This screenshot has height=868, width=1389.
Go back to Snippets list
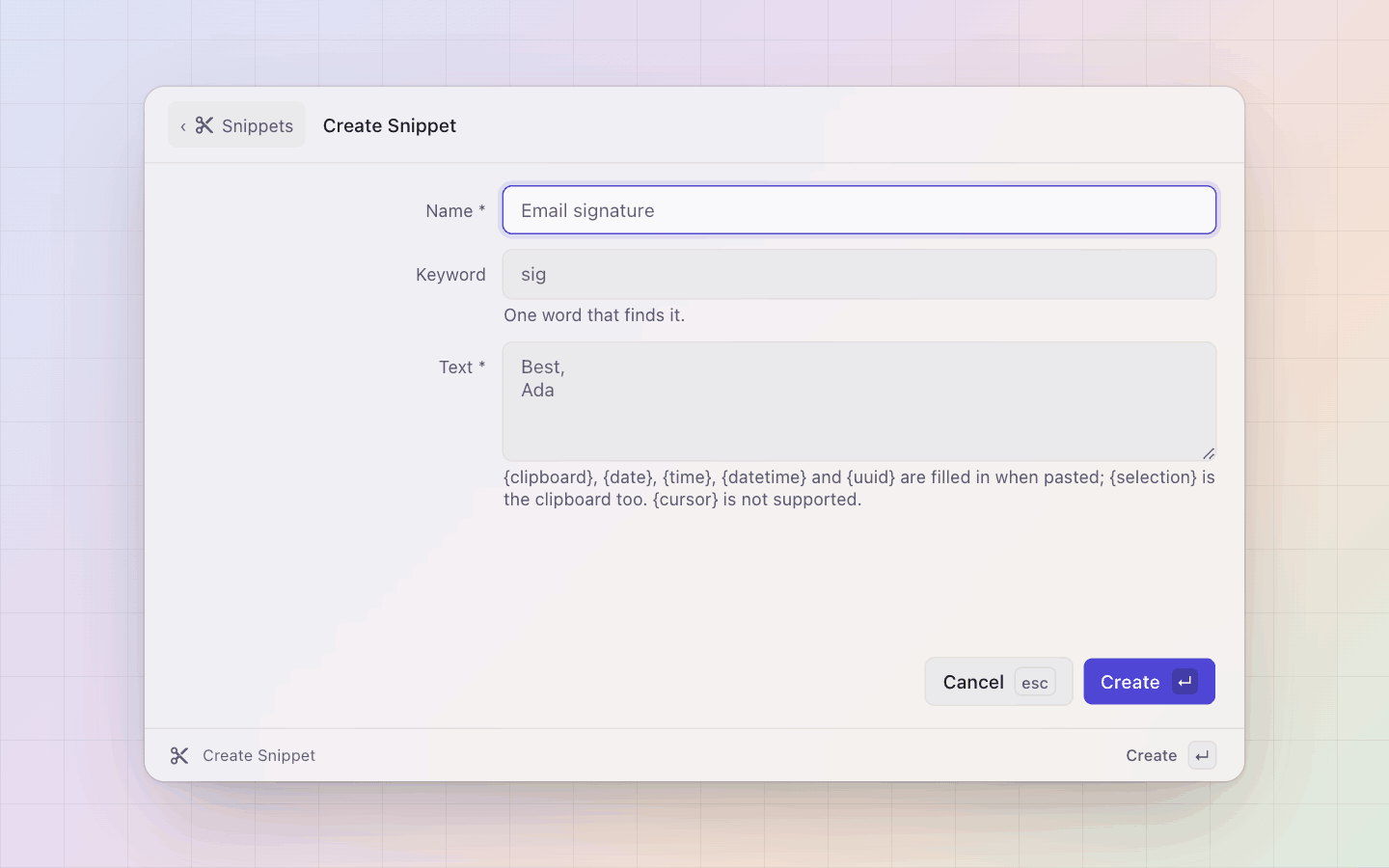pos(236,125)
